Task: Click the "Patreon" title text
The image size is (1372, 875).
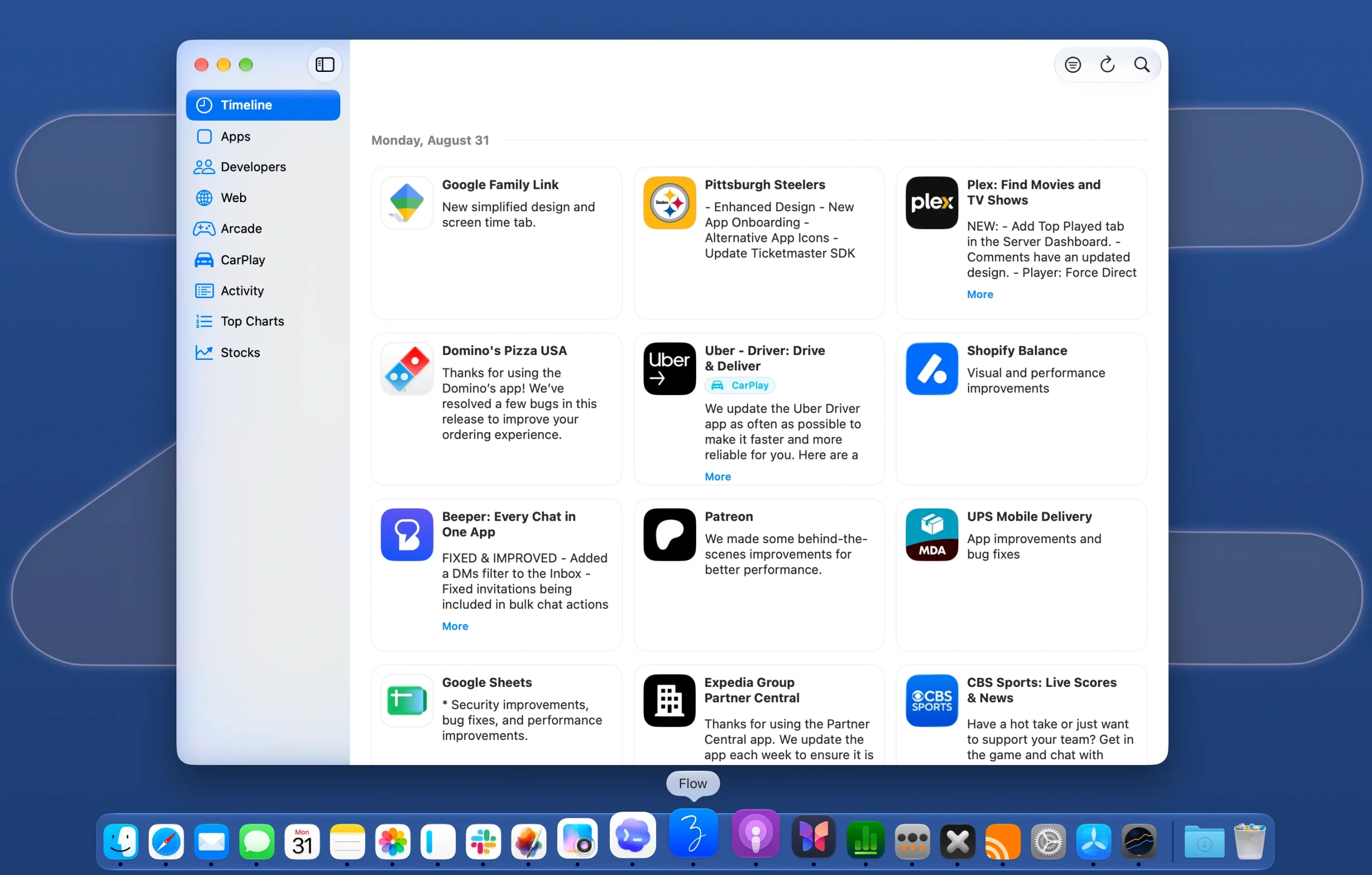Action: coord(729,516)
